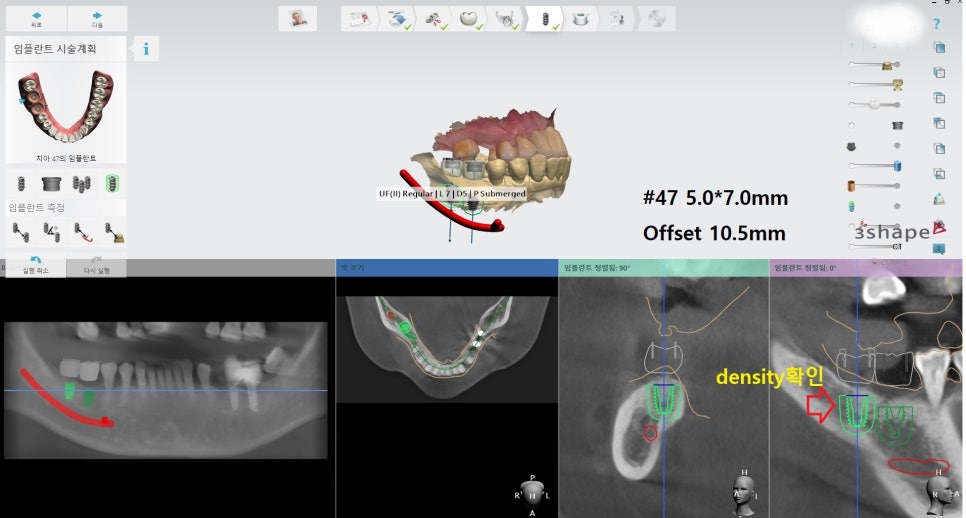Click the implant label 'UF(II) Regular | L 7 | D5 | P Submerged'
This screenshot has height=518, width=966.
click(452, 193)
